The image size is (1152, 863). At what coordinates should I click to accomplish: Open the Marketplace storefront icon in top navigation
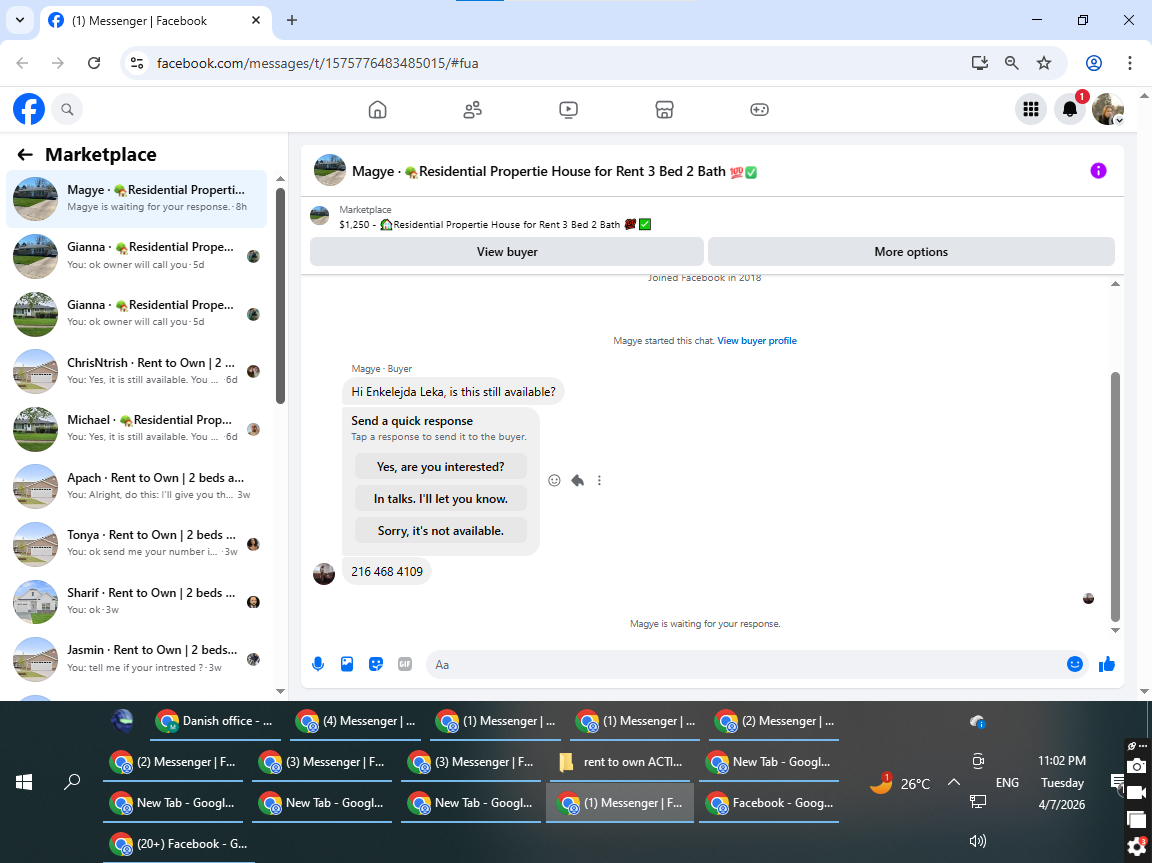coord(664,109)
